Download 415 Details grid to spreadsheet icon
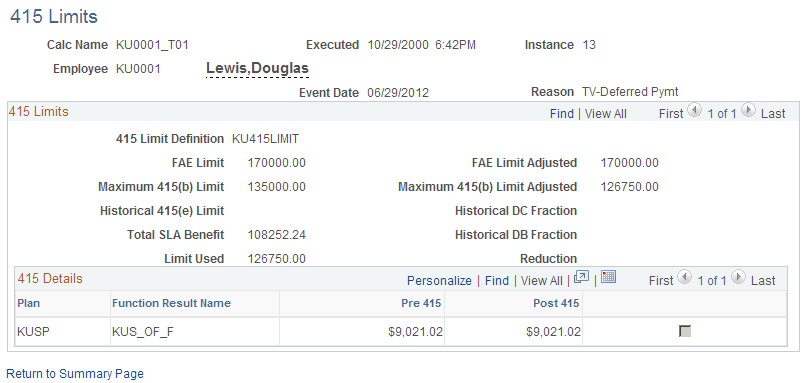 [608, 277]
